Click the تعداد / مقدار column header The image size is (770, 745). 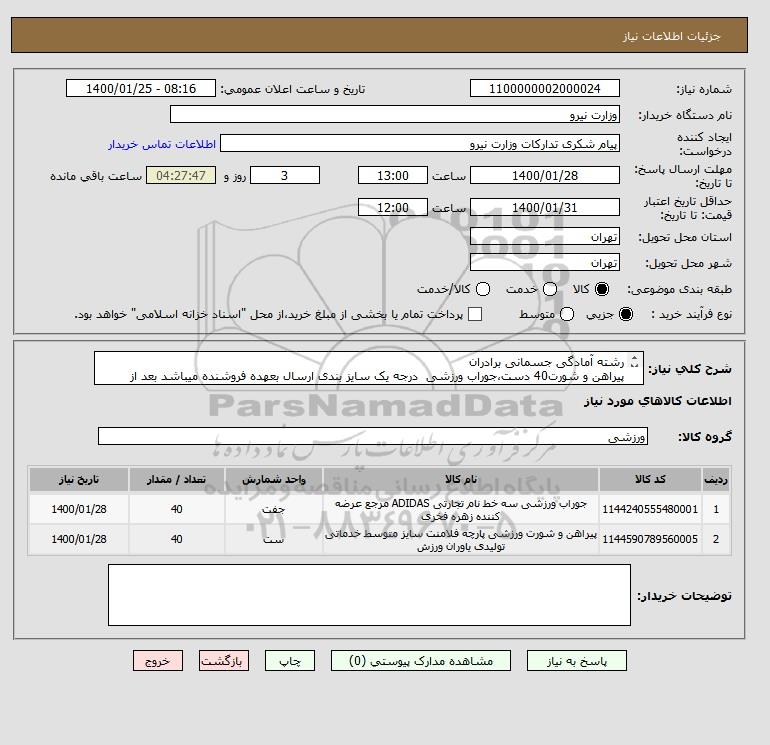177,480
